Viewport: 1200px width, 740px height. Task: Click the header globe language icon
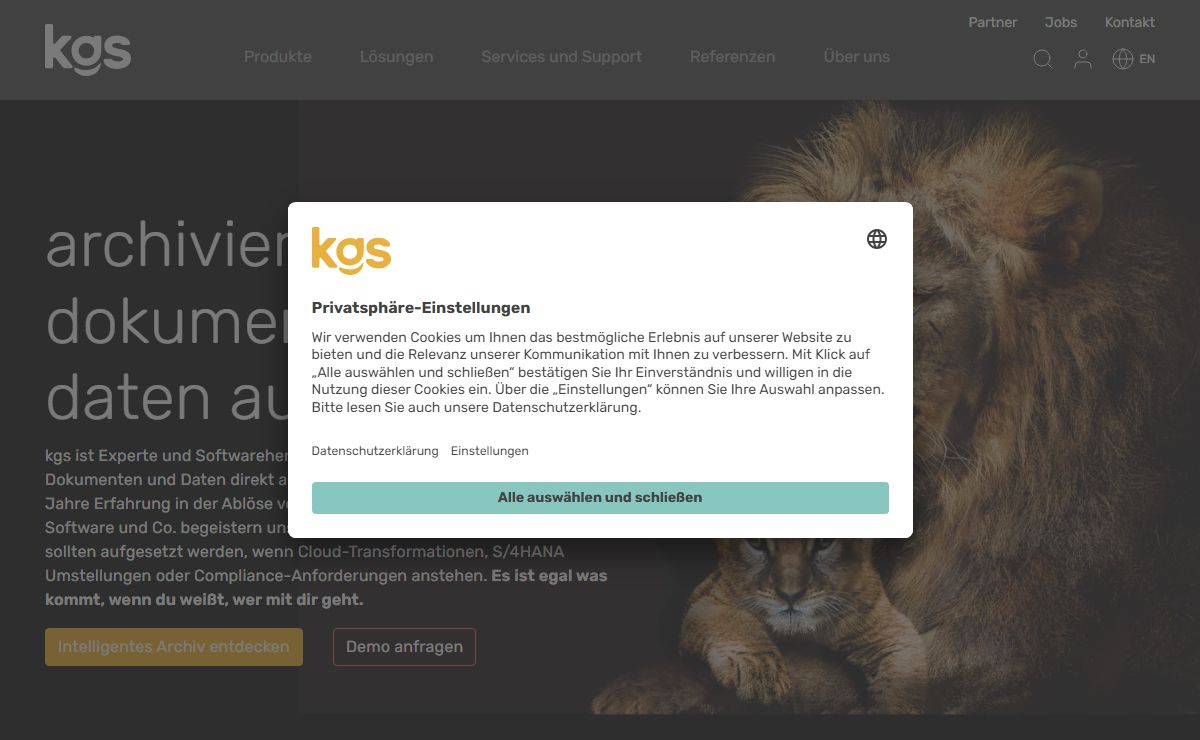coord(1123,59)
